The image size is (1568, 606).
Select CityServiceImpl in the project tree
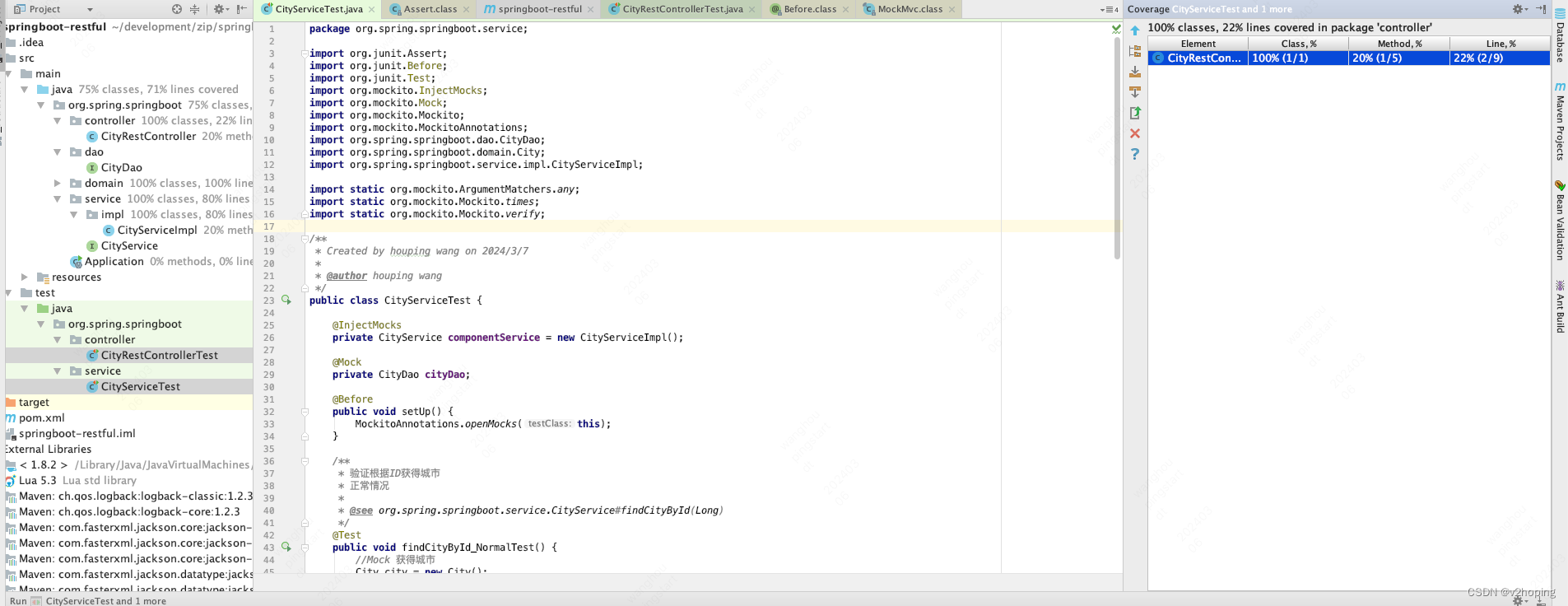tap(156, 231)
